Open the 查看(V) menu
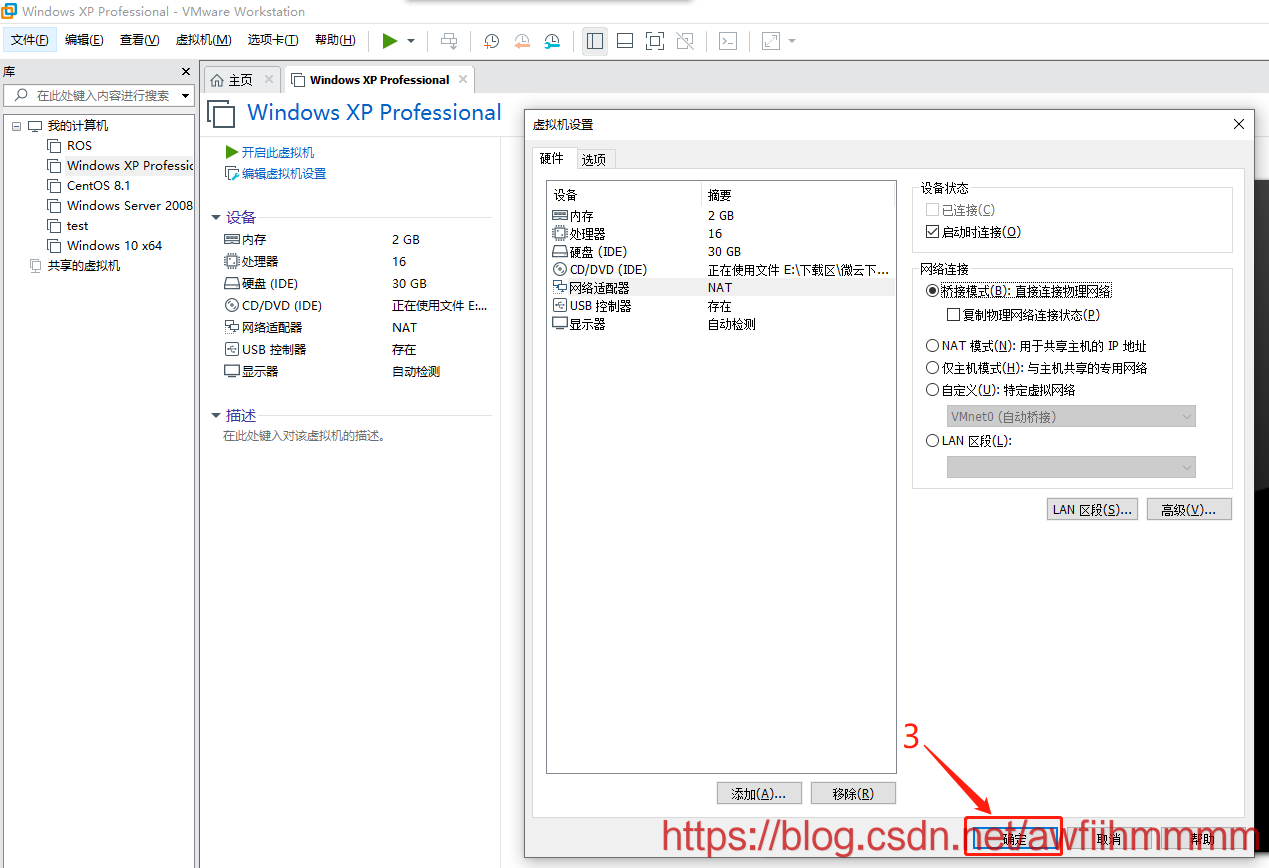The image size is (1269, 868). 139,40
